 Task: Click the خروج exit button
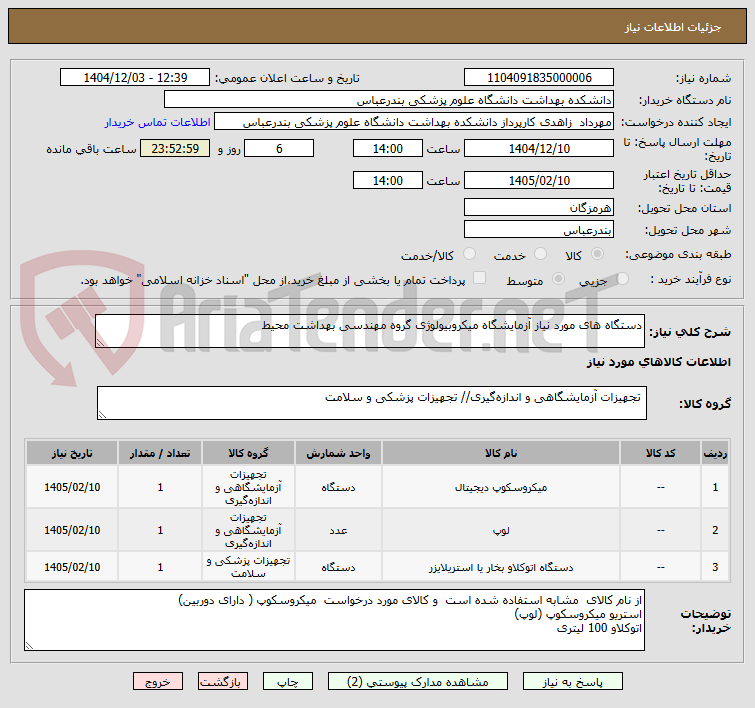click(158, 682)
